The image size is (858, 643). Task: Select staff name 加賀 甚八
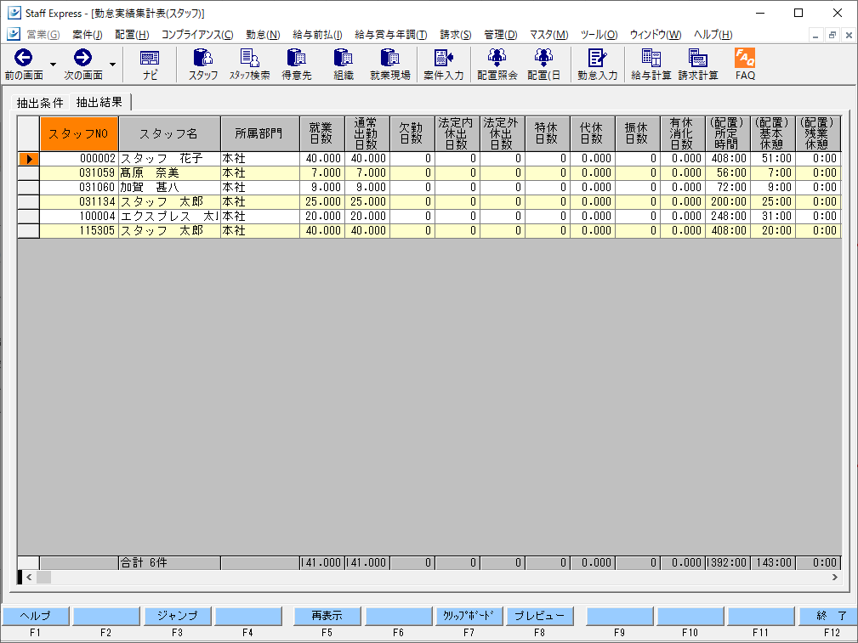[x=170, y=187]
